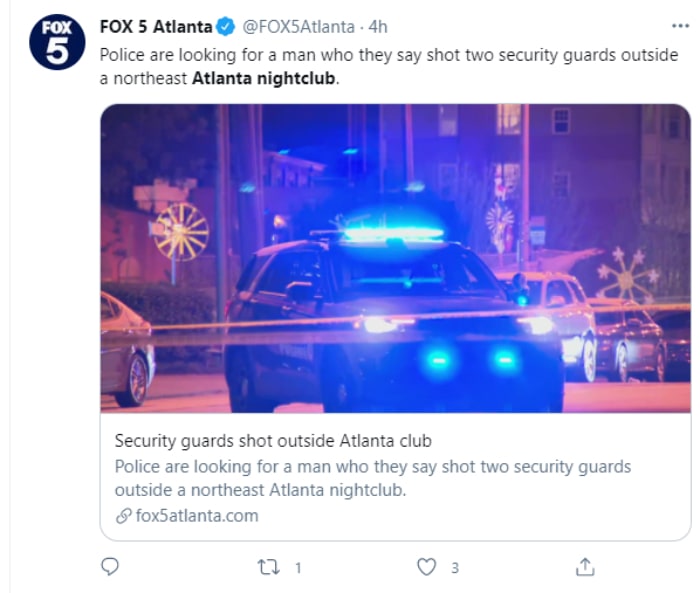
Task: Open the police car article image
Action: pos(396,259)
